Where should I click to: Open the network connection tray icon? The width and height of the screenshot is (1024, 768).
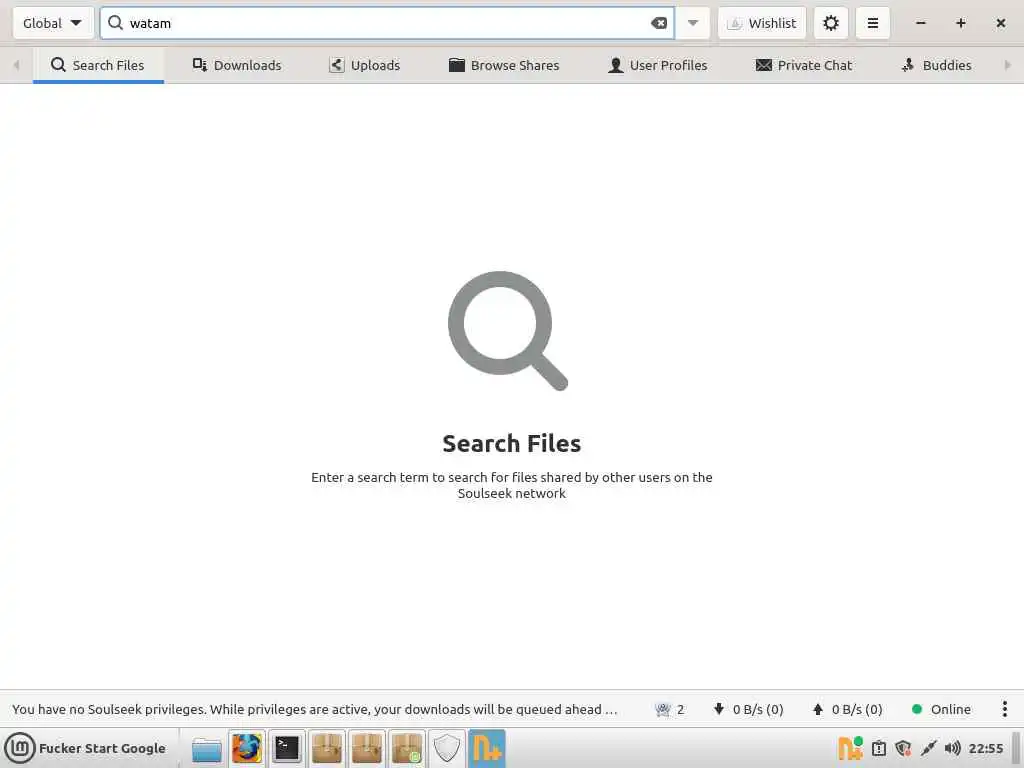pos(928,748)
